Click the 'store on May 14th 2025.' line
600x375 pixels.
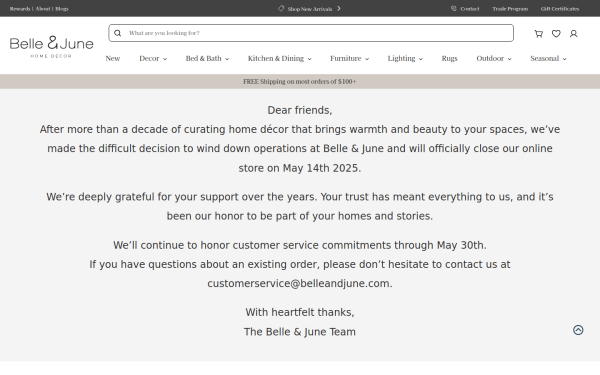pyautogui.click(x=300, y=168)
